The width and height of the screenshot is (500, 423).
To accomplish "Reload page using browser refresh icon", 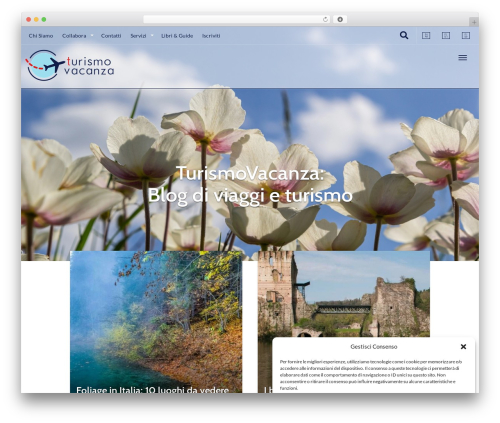I will pyautogui.click(x=325, y=20).
